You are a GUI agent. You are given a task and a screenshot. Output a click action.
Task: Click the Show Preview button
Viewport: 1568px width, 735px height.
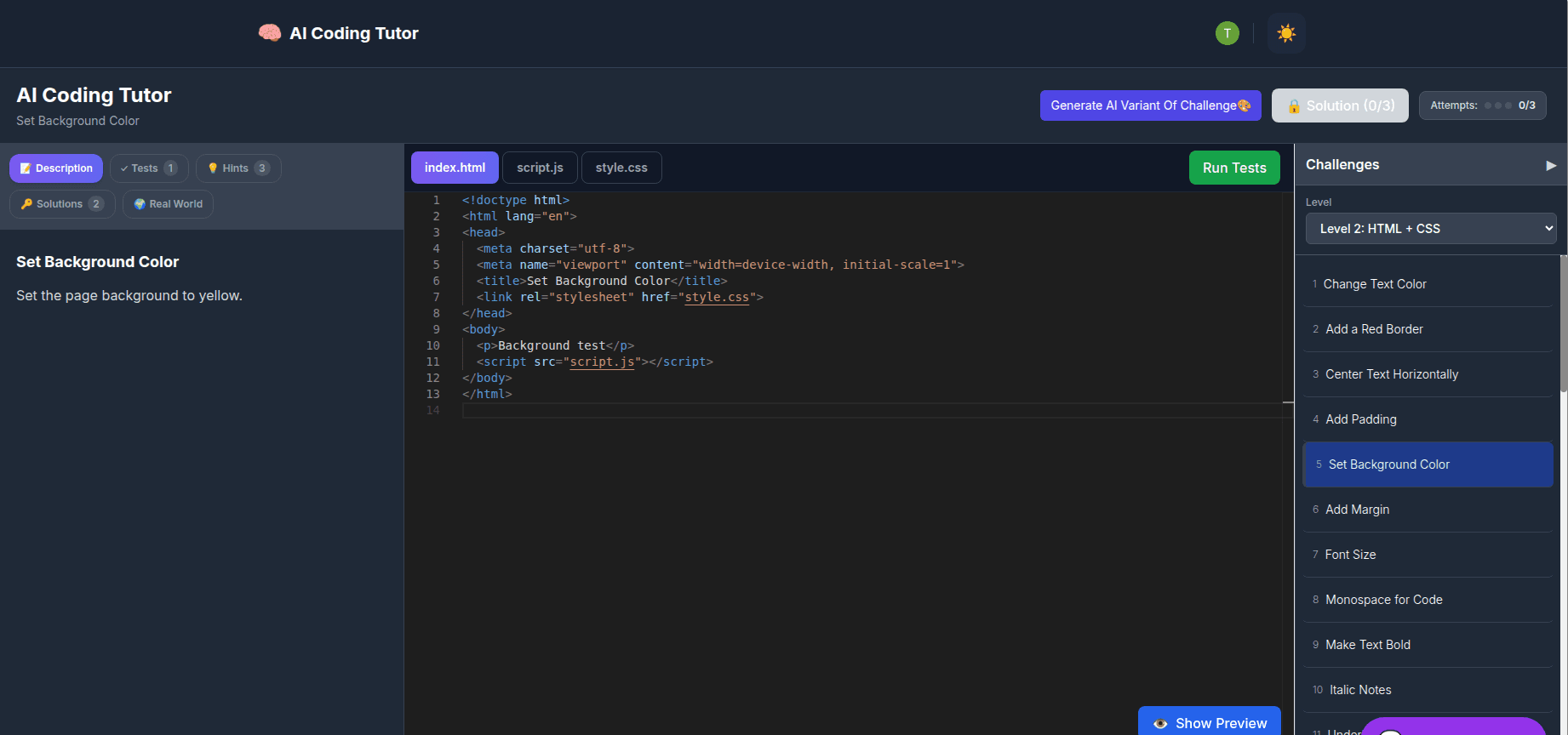[1210, 722]
